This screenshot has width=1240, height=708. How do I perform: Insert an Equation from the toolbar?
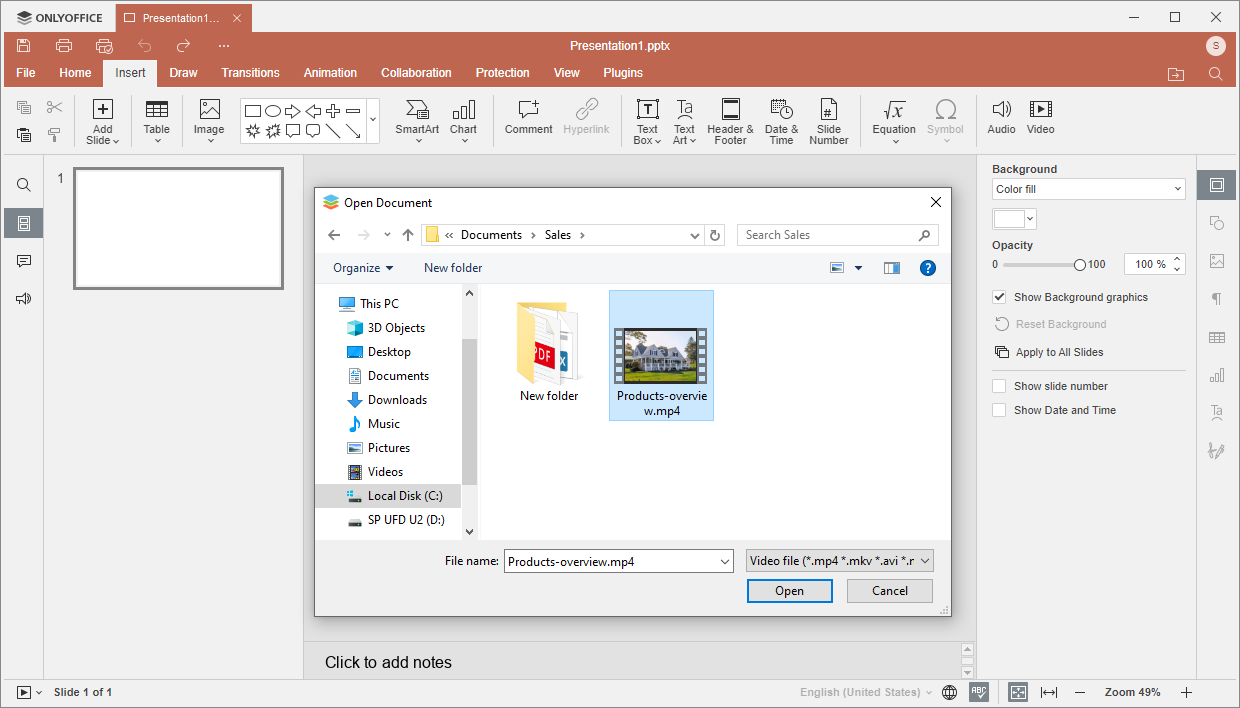pos(894,110)
